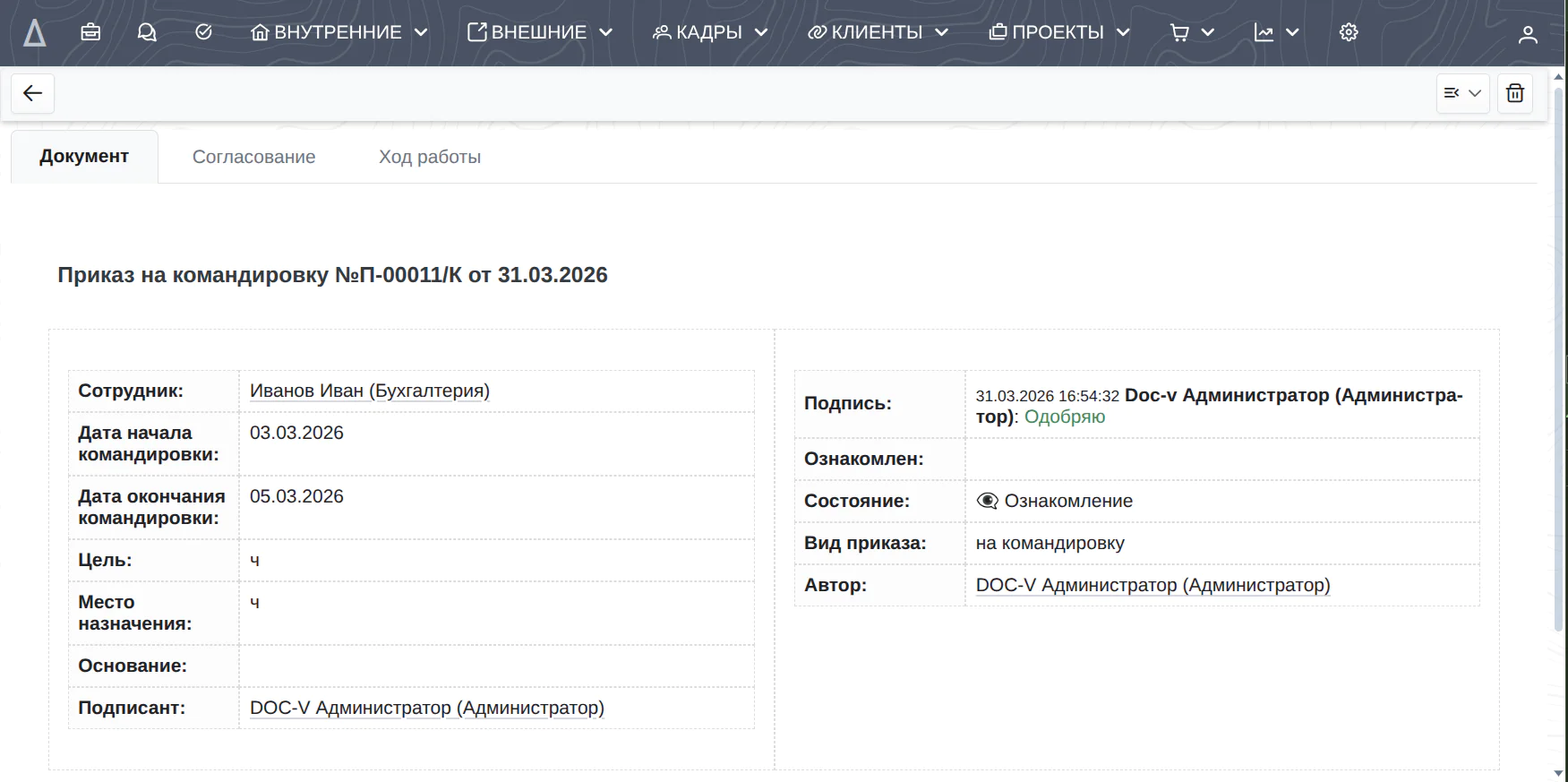Click the order title №П-00011/К

pos(332,275)
